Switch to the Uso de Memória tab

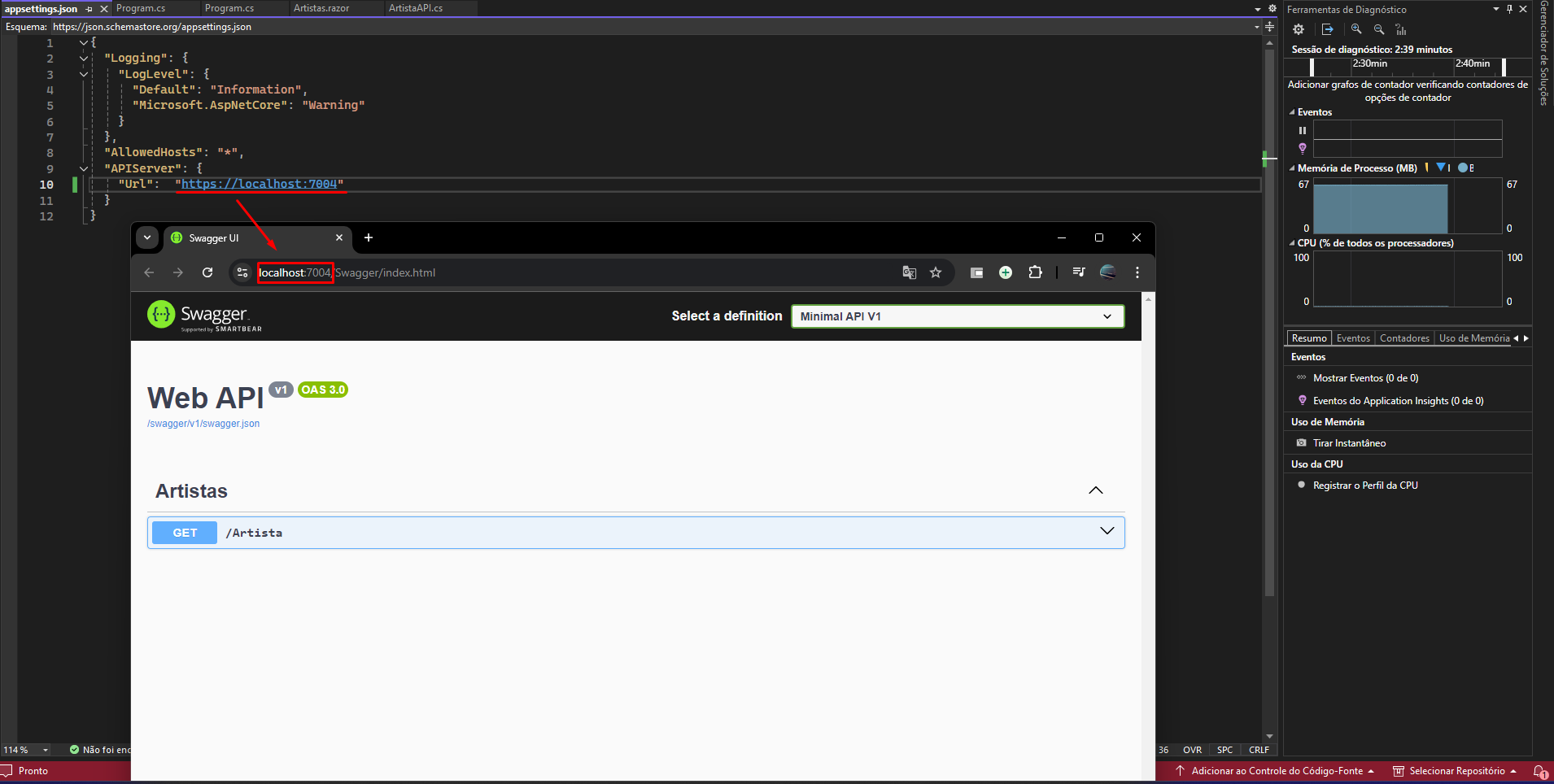1473,338
